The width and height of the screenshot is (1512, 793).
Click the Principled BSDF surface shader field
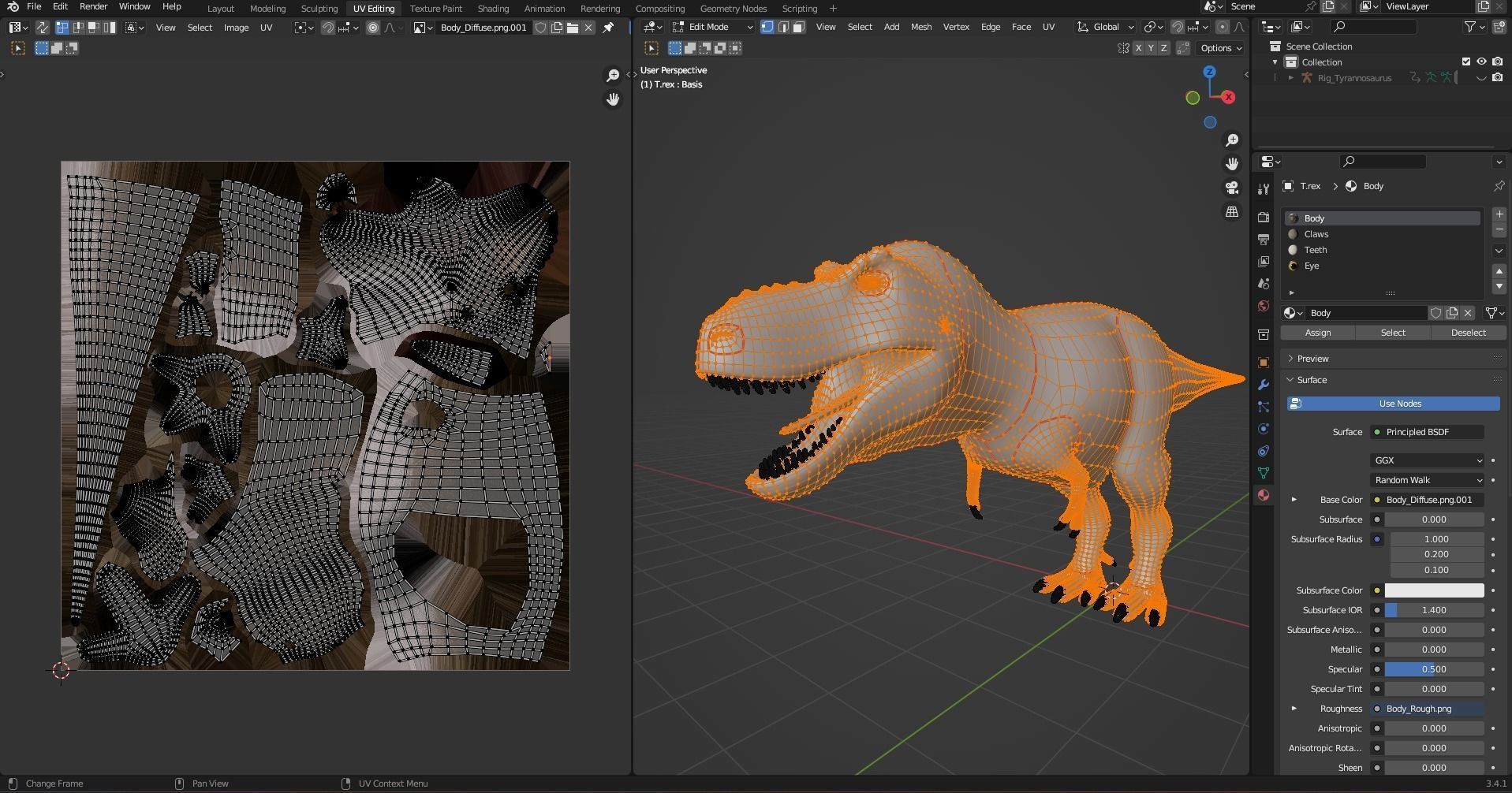pyautogui.click(x=1428, y=432)
